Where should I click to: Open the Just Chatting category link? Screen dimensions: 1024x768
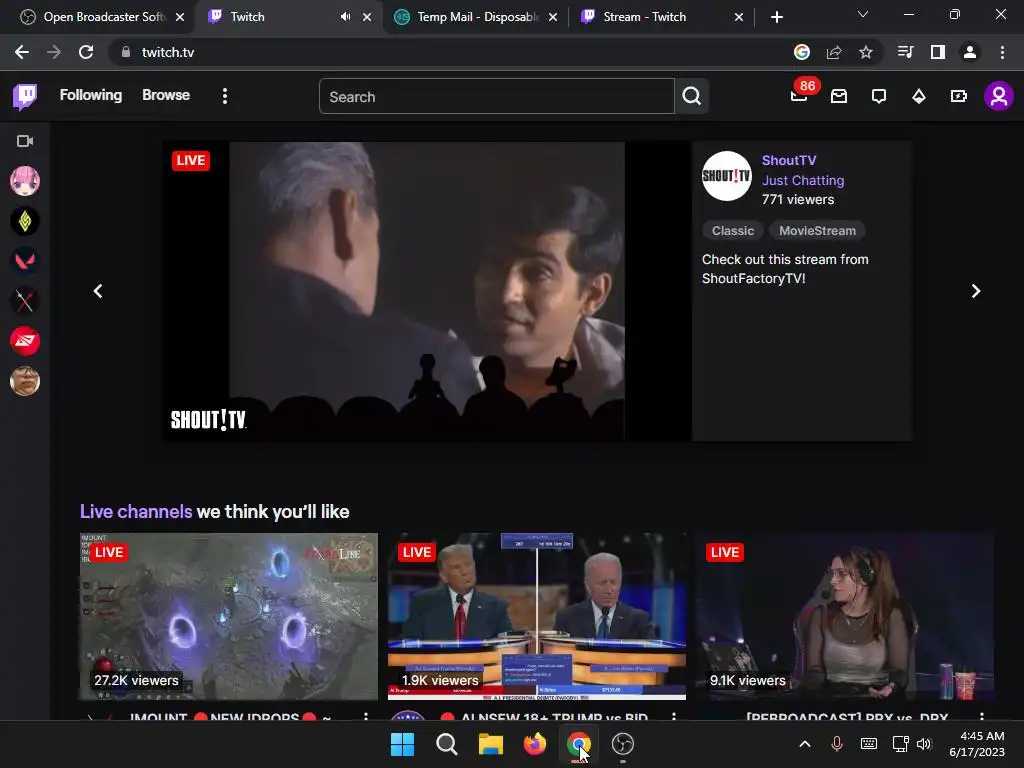click(x=803, y=180)
